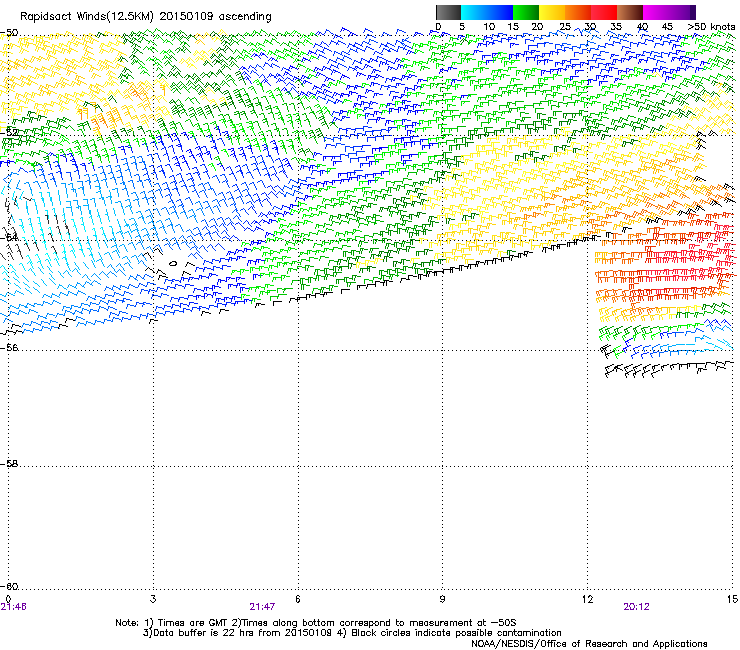Click the purple "21:47" time label
The width and height of the screenshot is (740, 650).
coord(262,607)
